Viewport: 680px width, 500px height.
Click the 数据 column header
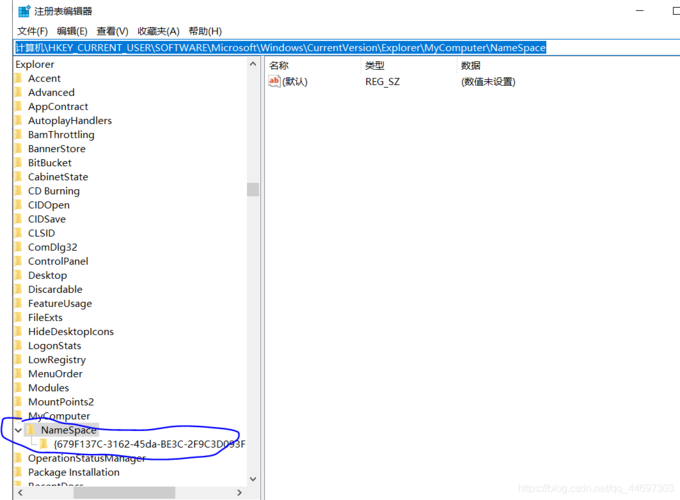click(x=471, y=65)
